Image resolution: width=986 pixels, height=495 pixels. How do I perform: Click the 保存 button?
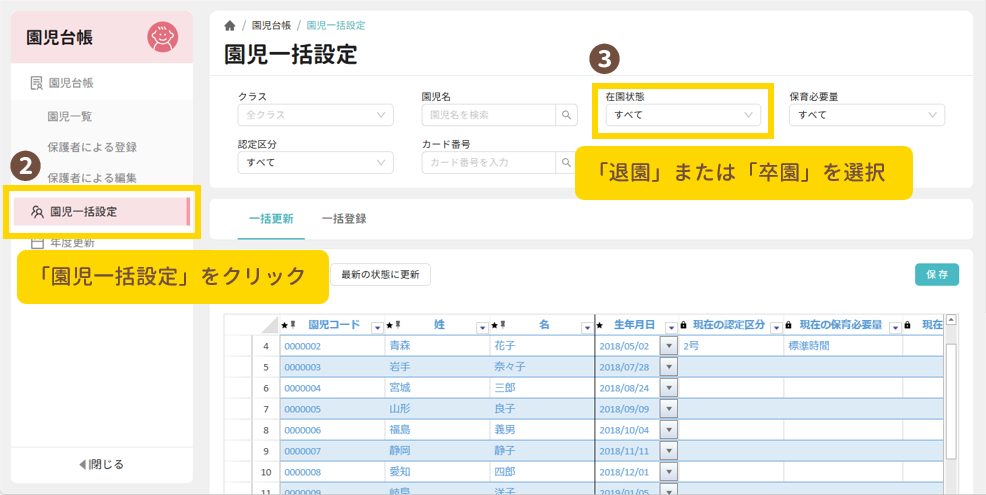pos(937,275)
